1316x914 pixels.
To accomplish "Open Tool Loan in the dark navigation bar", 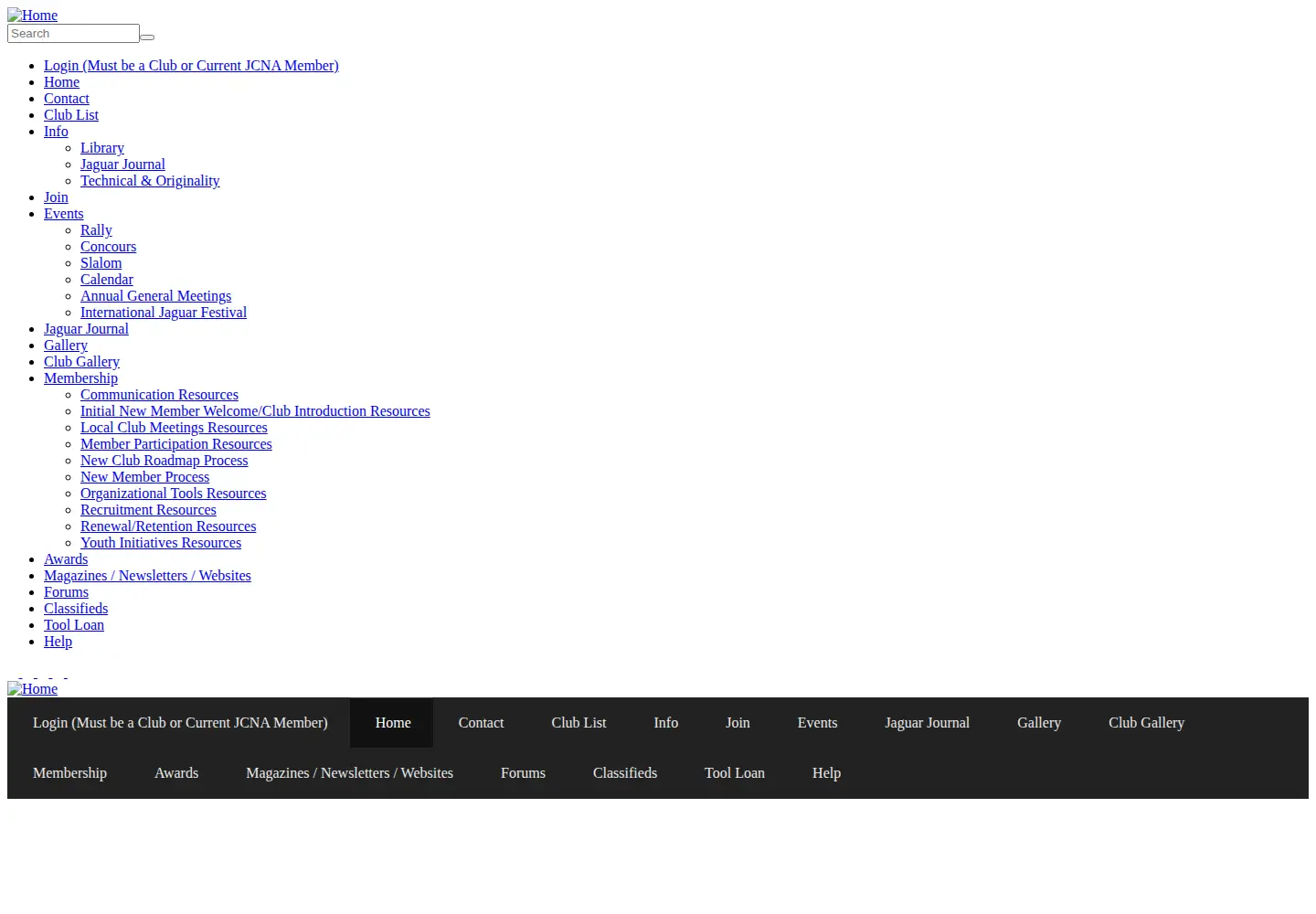I will (x=735, y=773).
